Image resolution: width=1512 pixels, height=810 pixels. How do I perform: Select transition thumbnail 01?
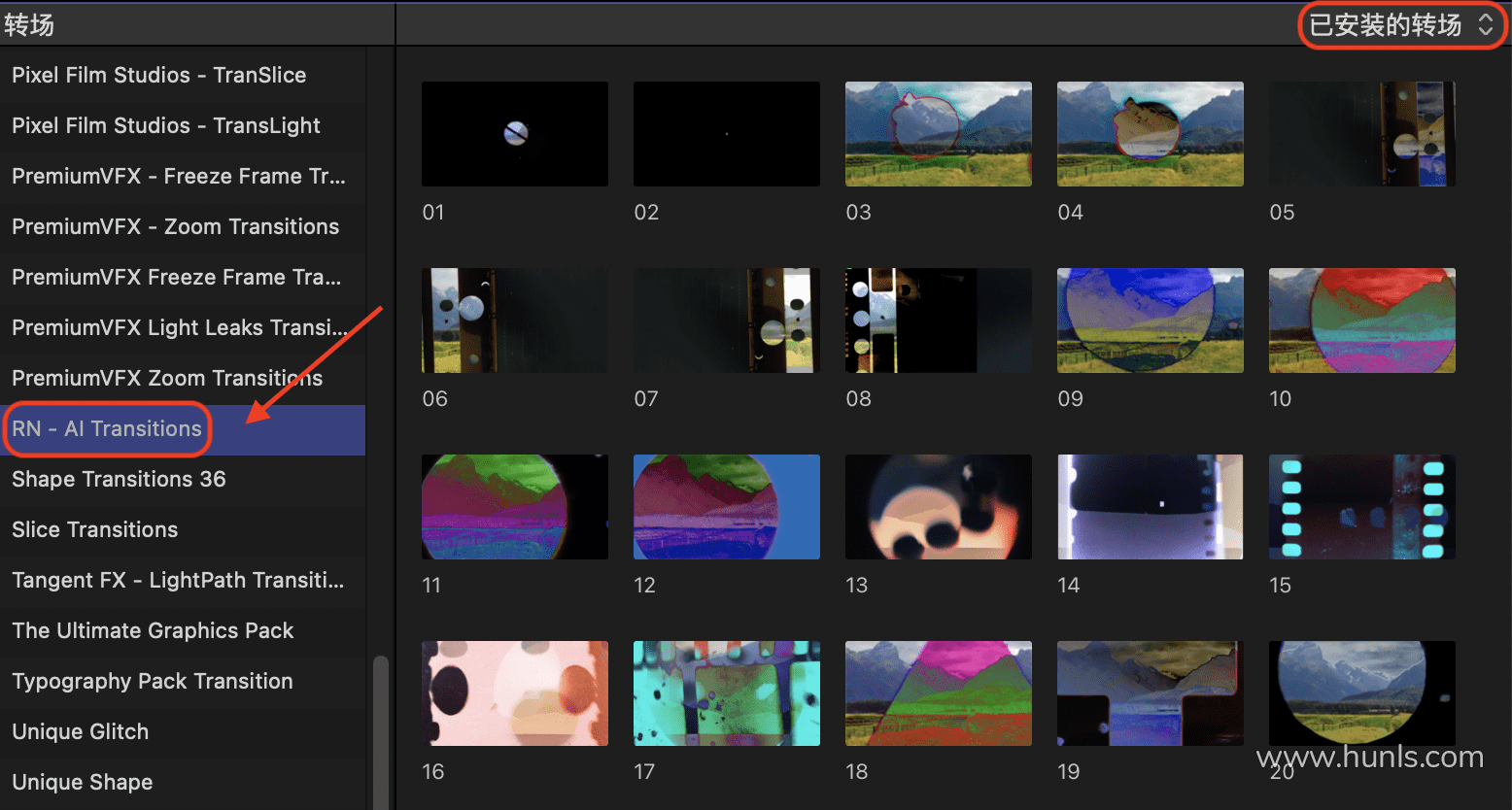515,134
